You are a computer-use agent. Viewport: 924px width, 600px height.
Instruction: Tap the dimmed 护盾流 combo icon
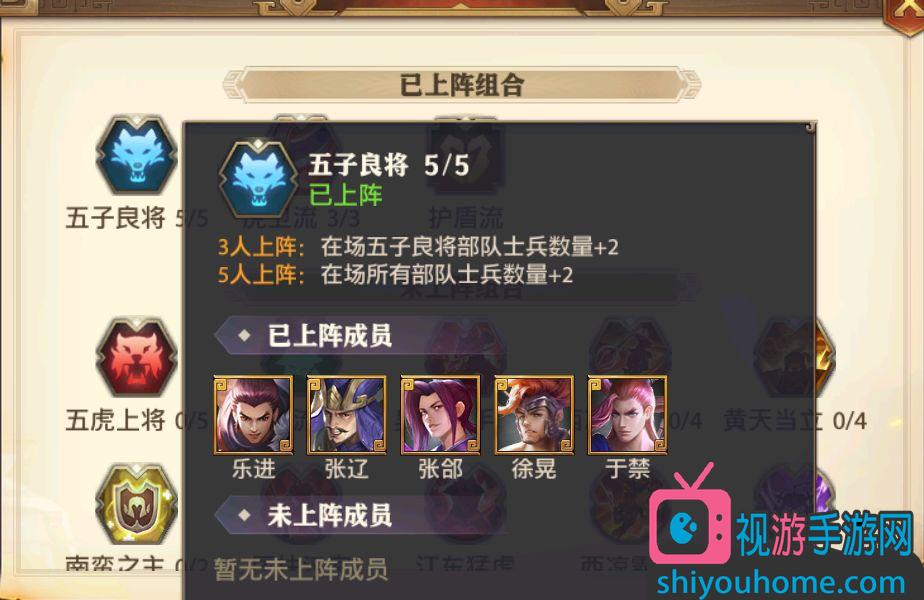466,156
